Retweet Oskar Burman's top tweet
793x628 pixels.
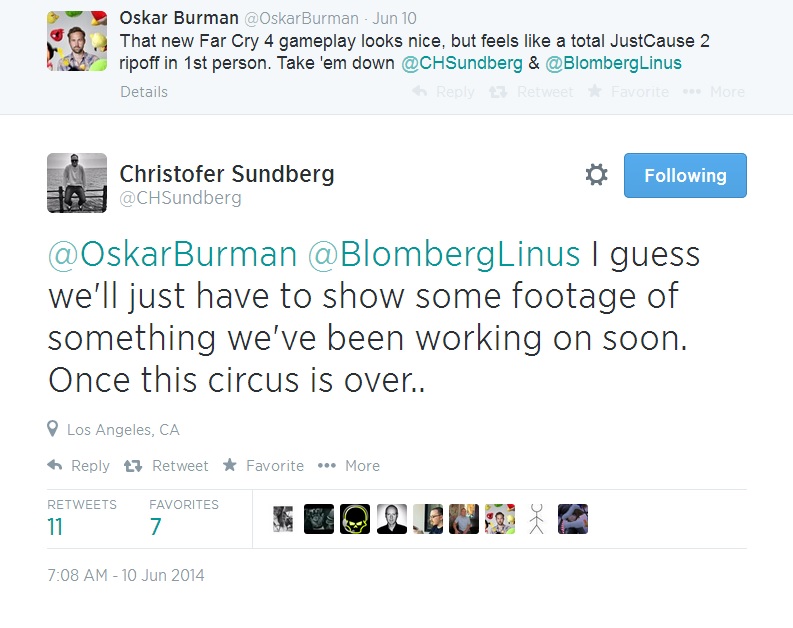click(x=530, y=92)
